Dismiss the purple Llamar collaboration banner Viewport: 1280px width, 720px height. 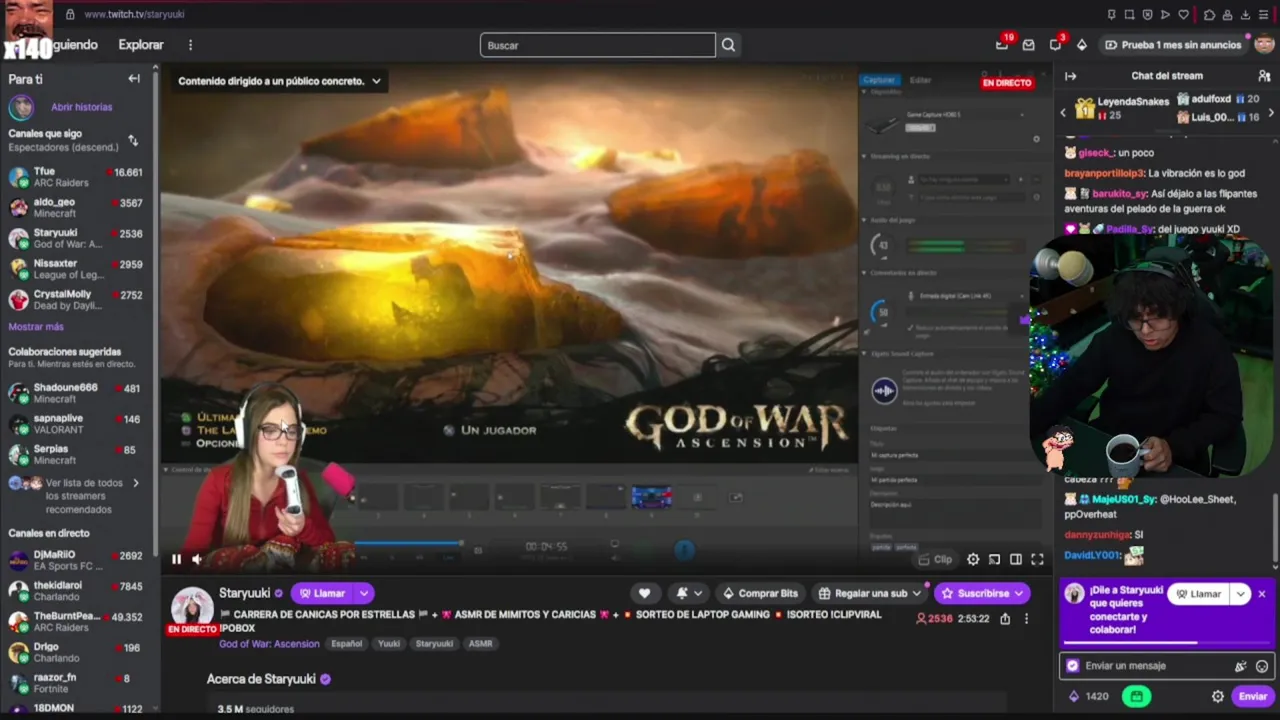pos(1262,594)
